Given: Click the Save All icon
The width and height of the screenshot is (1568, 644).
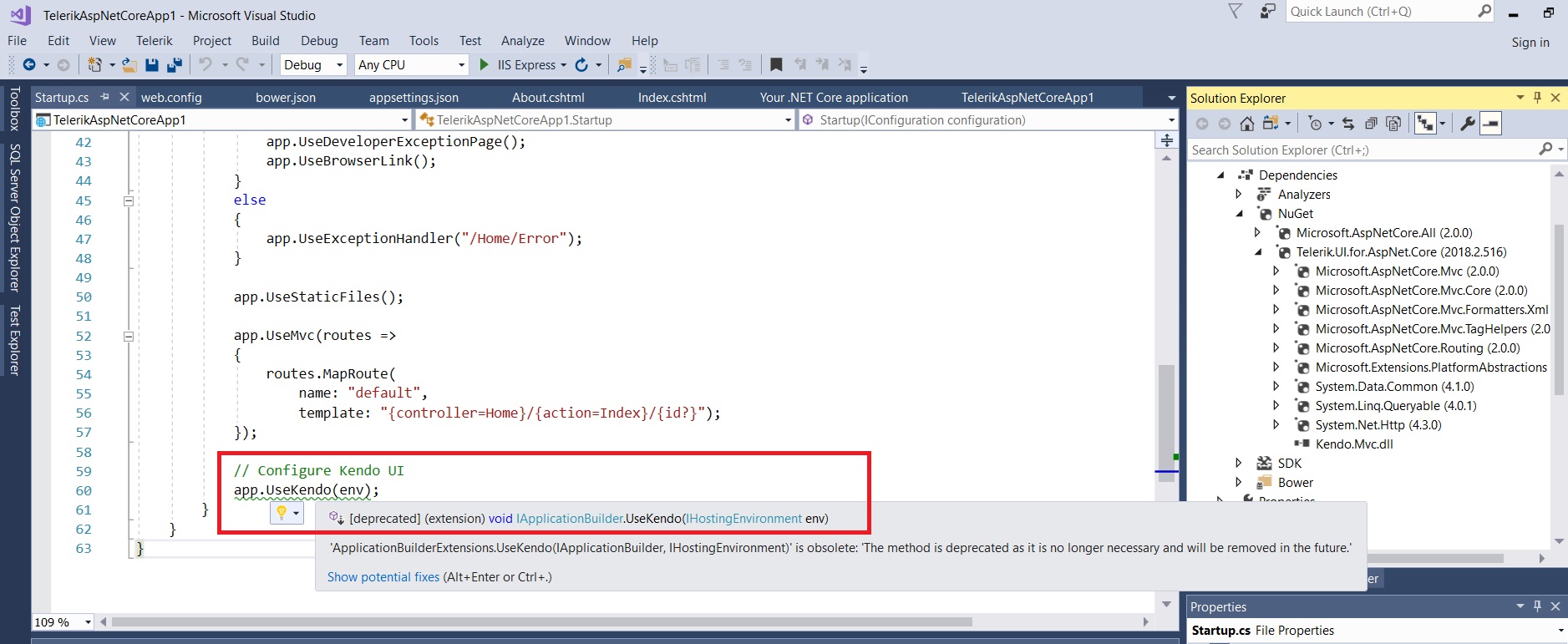Looking at the screenshot, I should (x=175, y=64).
